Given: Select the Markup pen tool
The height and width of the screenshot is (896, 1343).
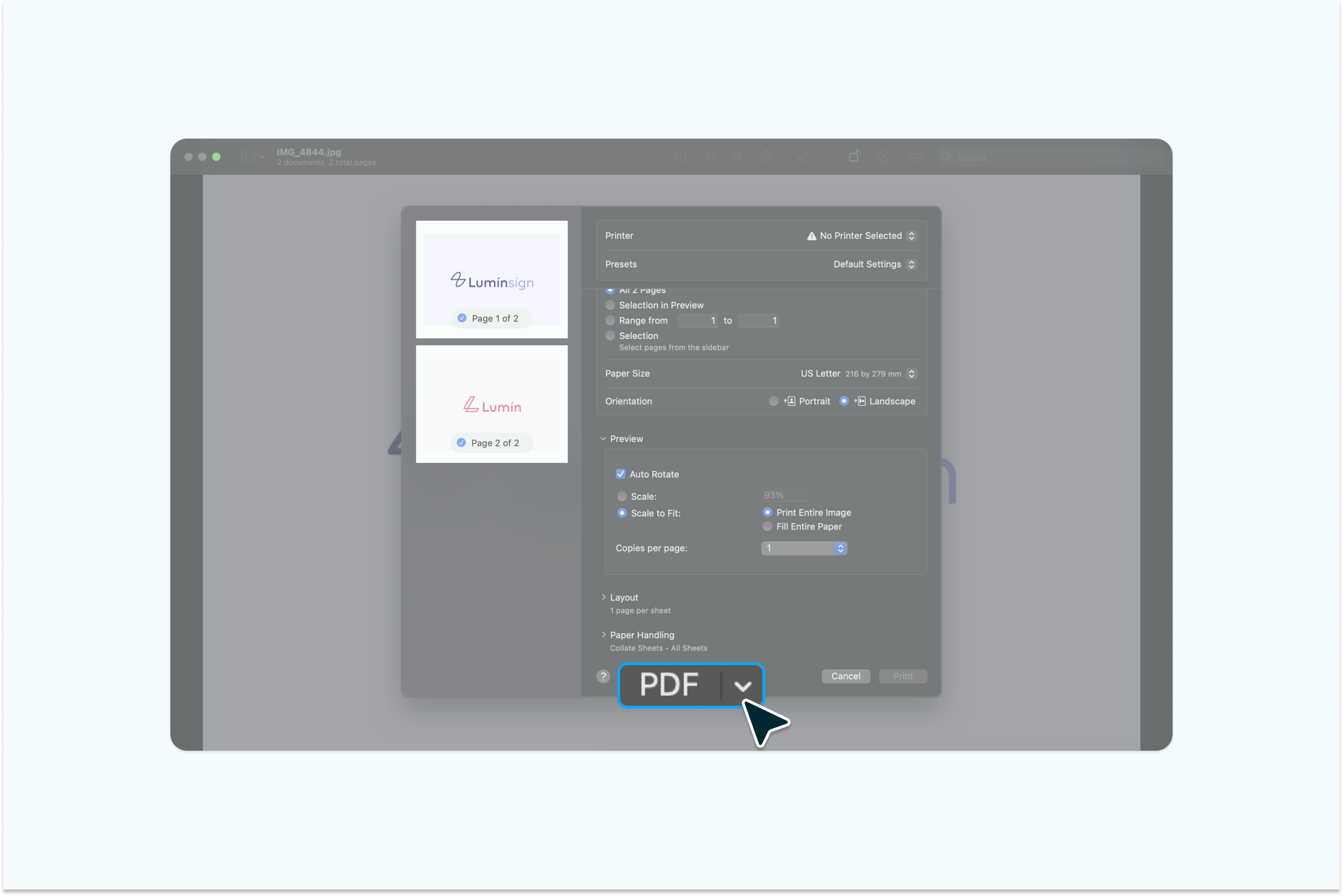Looking at the screenshot, I should tap(803, 157).
